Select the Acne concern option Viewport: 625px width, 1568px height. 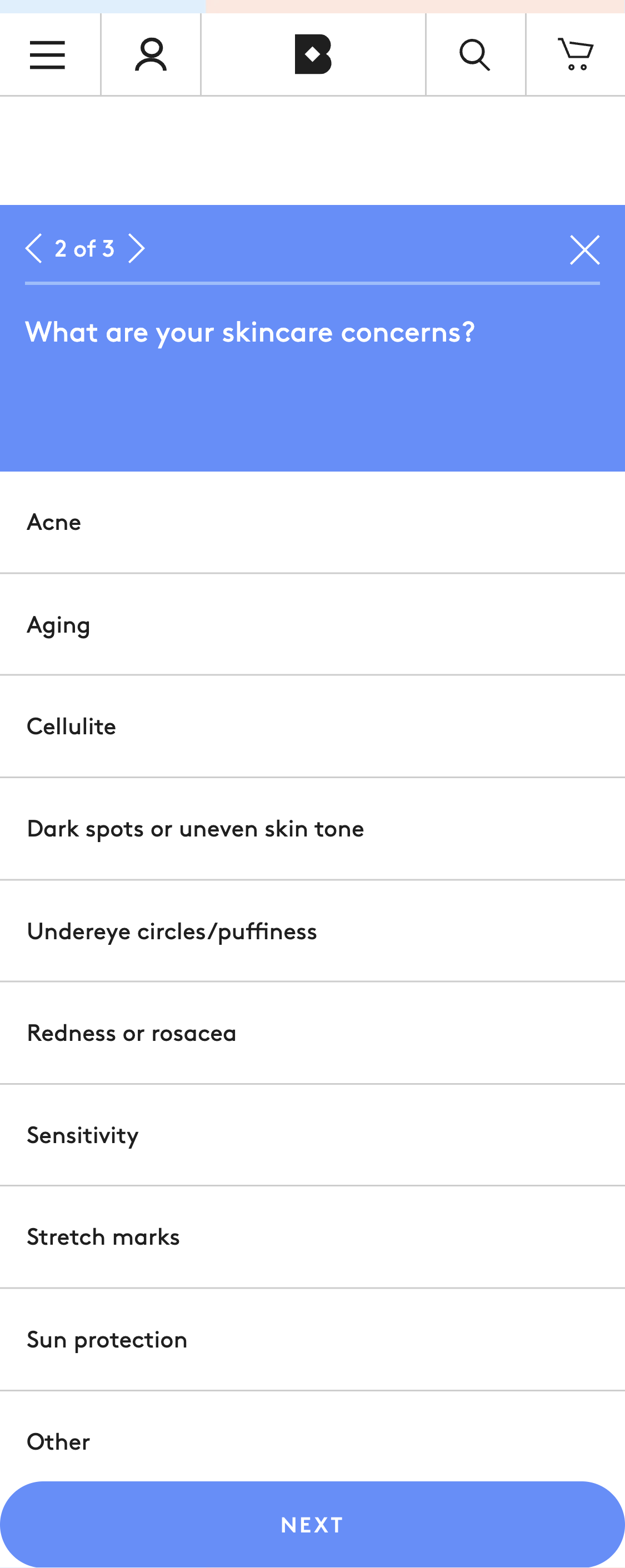tap(312, 522)
